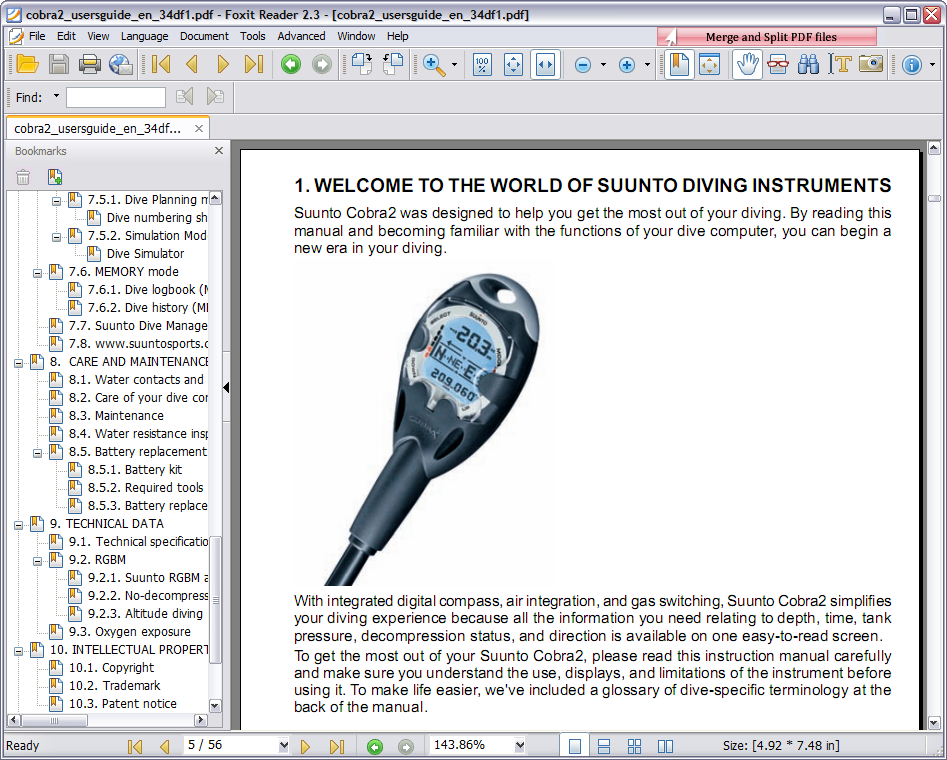947x760 pixels.
Task: Collapse the 8.5. Battery replacement tree node
Action: [38, 452]
